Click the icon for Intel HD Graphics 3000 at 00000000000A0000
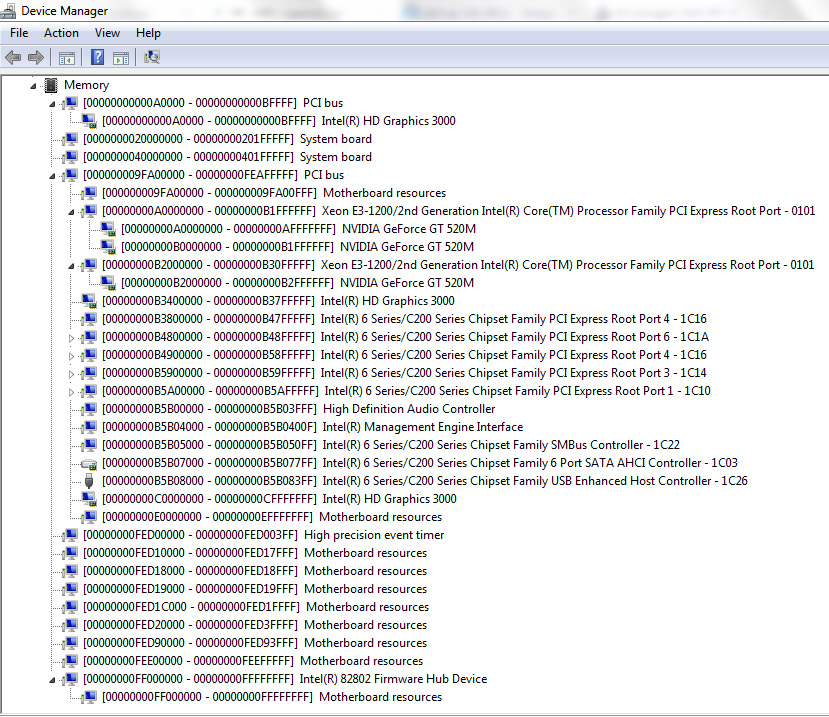 pos(89,121)
